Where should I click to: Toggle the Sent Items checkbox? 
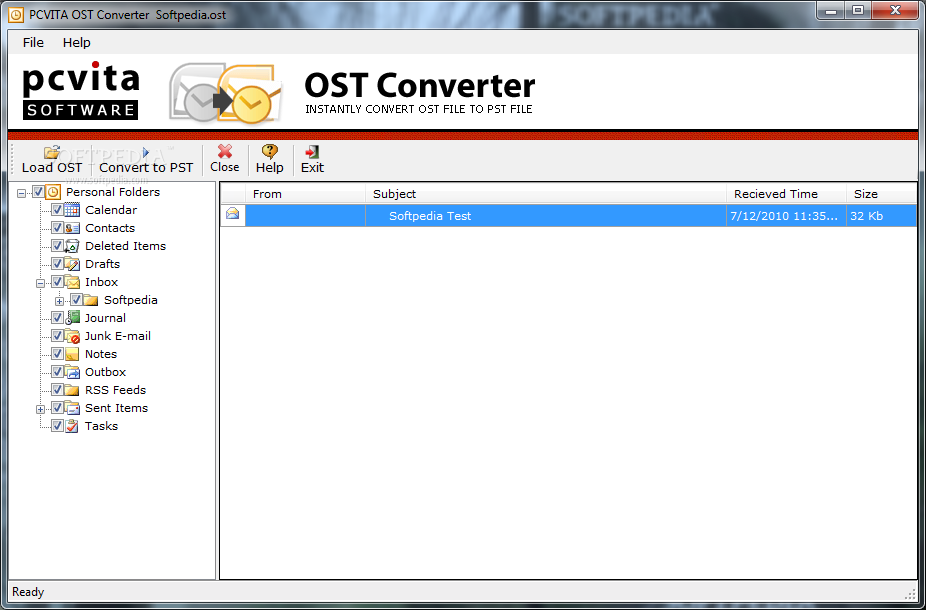pos(57,408)
